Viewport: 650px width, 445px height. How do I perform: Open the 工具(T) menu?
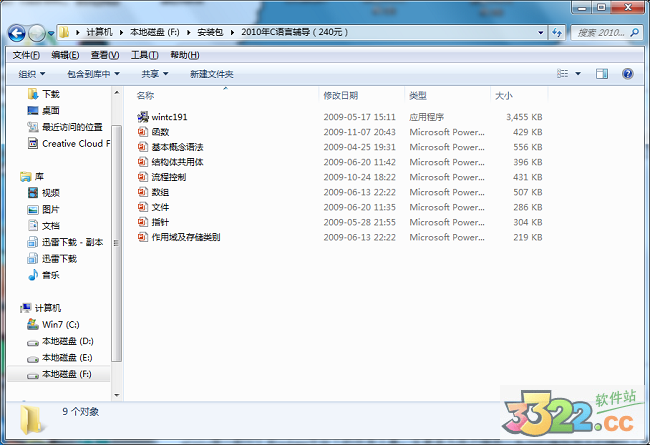[145, 55]
